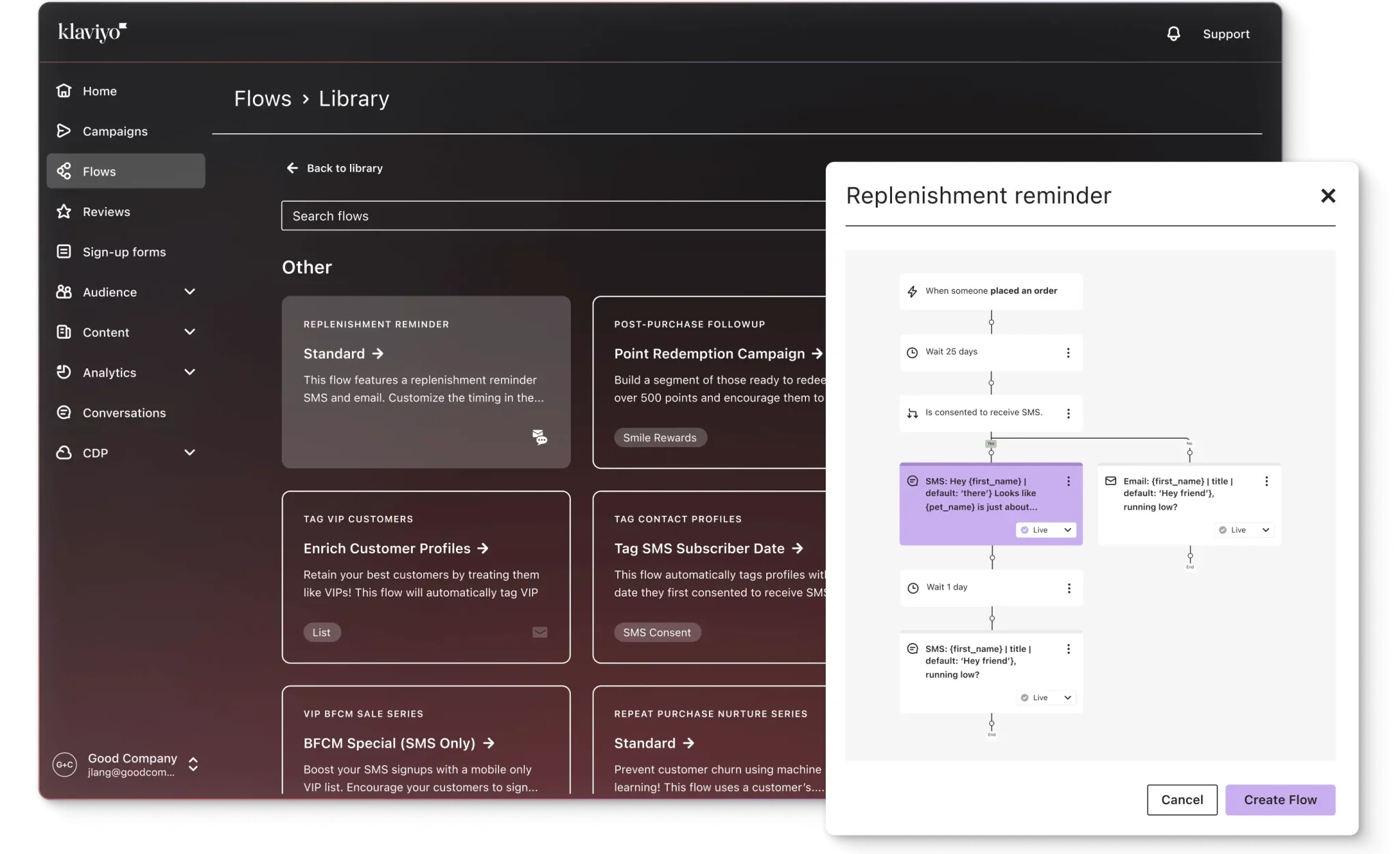Open Replenishment Reminder Standard card
The height and width of the screenshot is (854, 1400).
pos(426,382)
